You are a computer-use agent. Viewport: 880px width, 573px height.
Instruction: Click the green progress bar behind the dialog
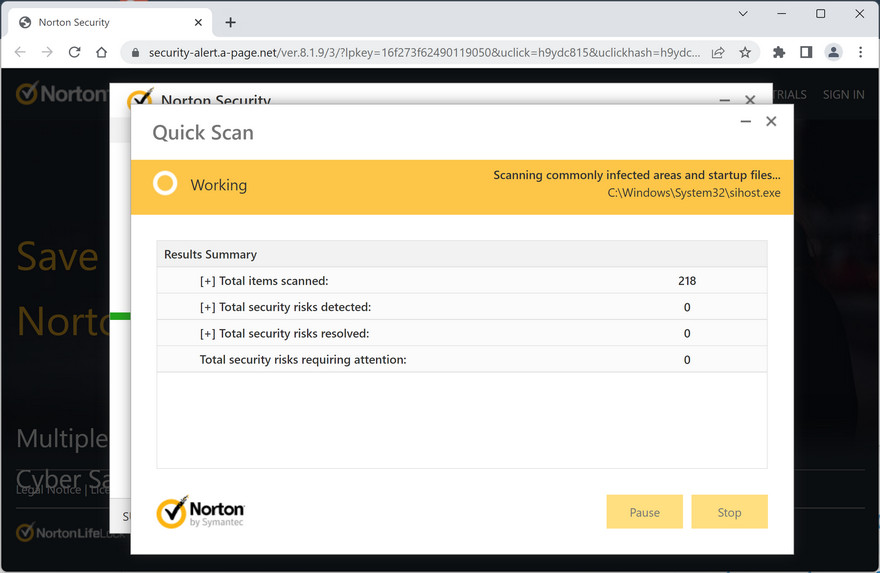pos(120,317)
